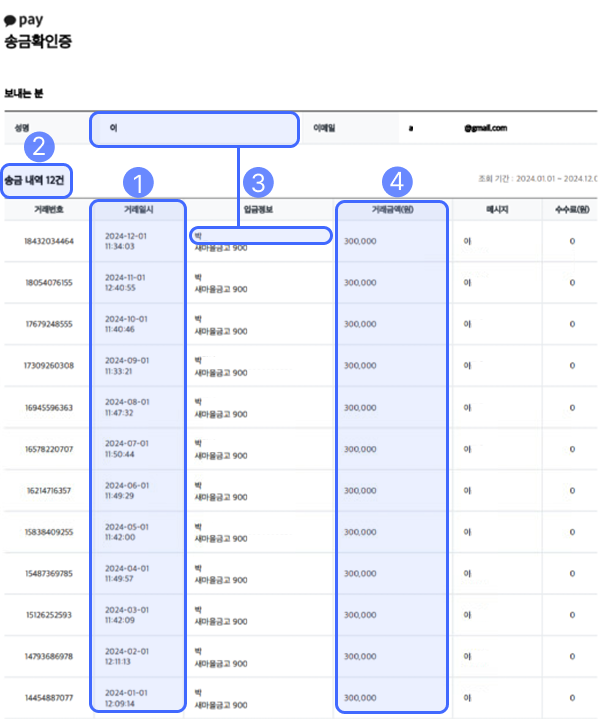Click the 이메일 field label
Screen dimensions: 600x719
(324, 128)
